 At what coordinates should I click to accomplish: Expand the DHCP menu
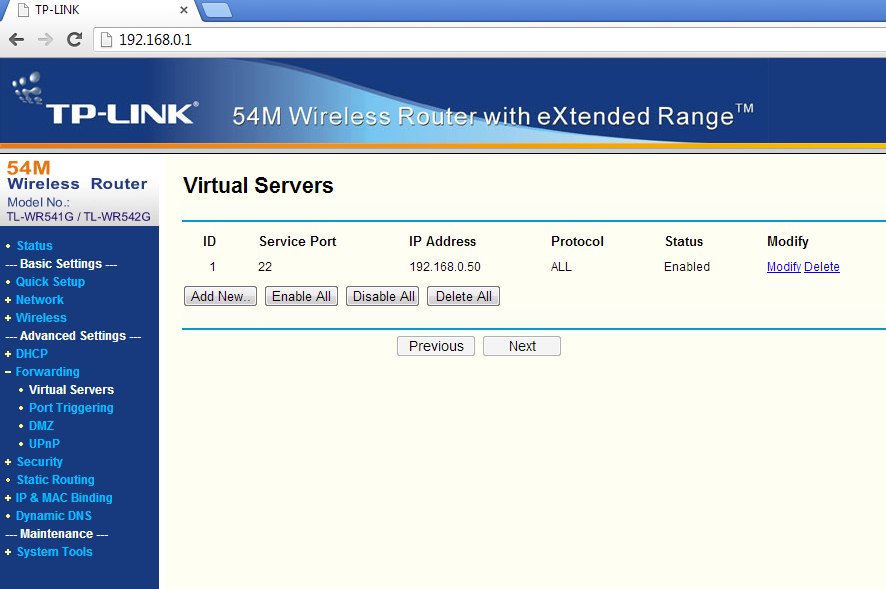point(32,354)
